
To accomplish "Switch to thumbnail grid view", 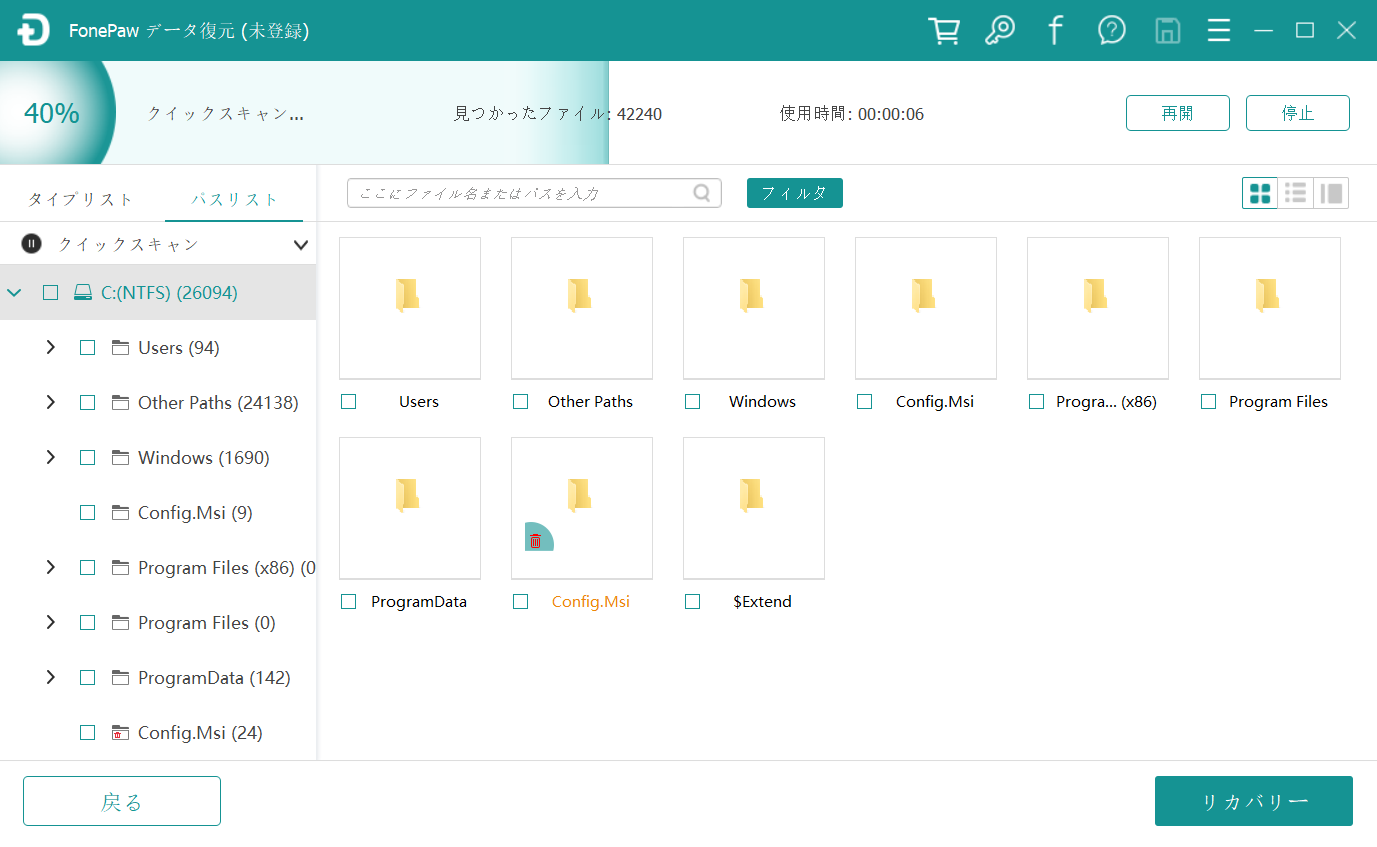I will tap(1260, 193).
